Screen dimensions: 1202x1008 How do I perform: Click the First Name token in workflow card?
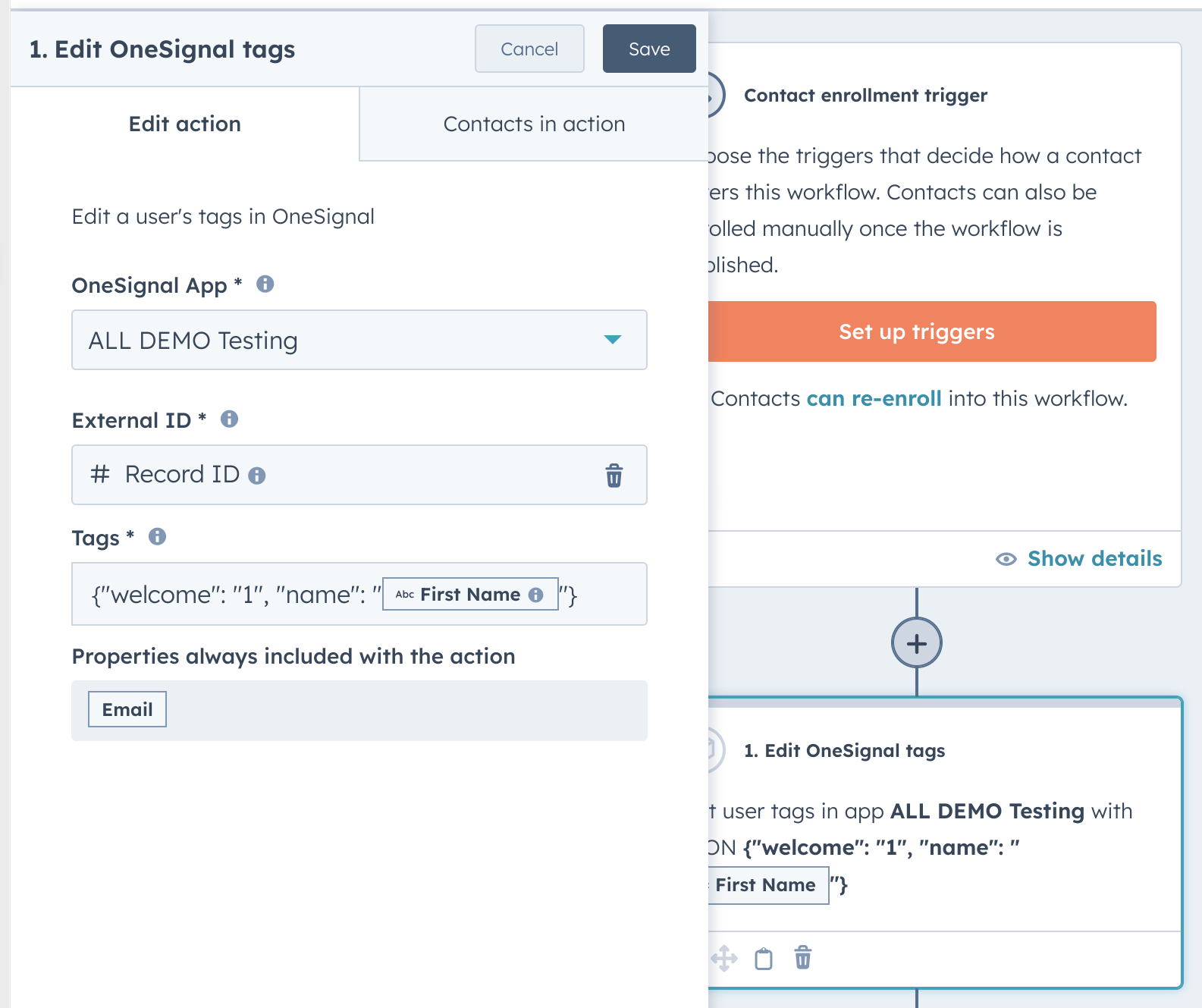(767, 885)
